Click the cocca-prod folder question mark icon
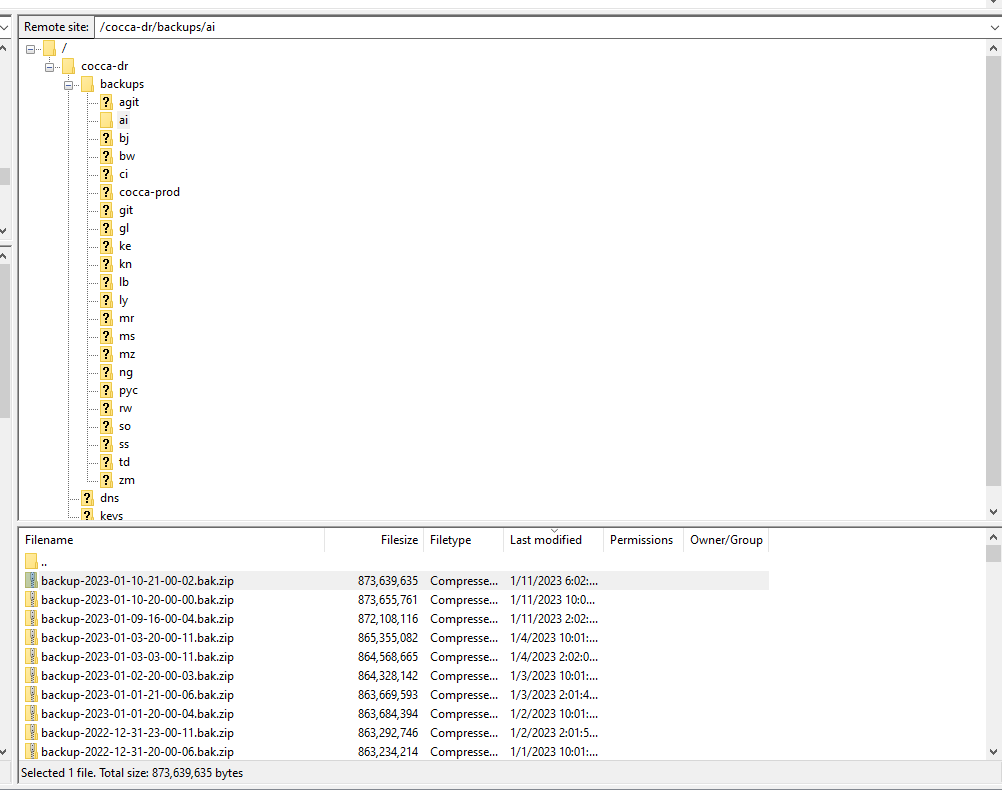This screenshot has height=791, width=1002. (x=106, y=192)
